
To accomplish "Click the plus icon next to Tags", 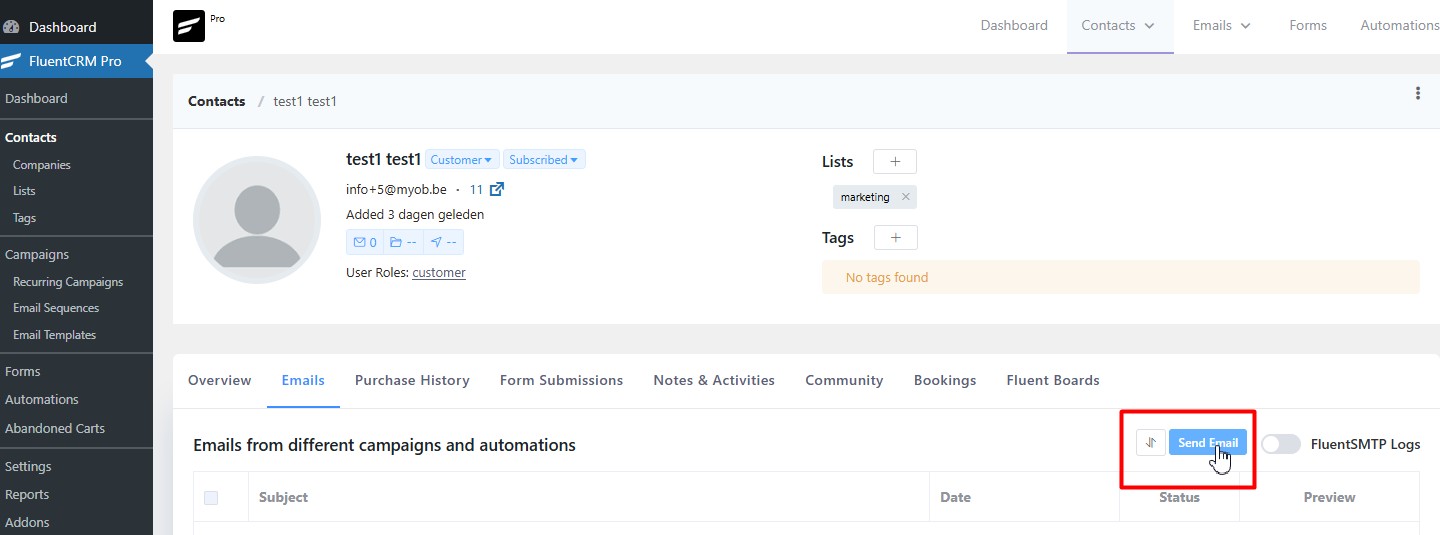I will (x=895, y=238).
